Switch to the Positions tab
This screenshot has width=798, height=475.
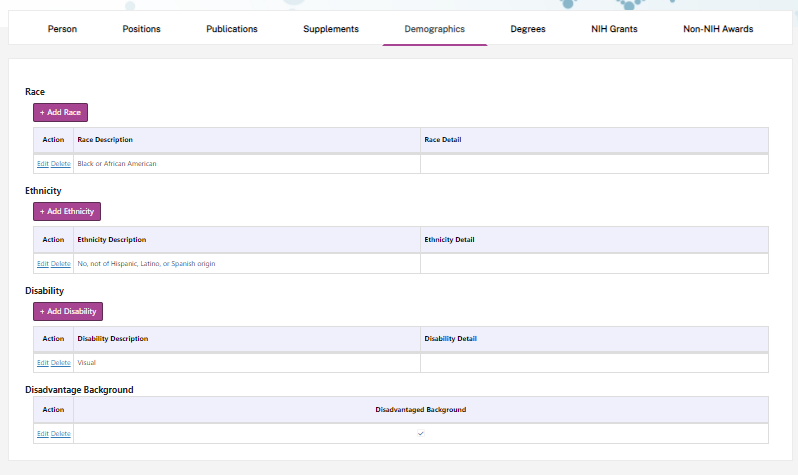141,29
